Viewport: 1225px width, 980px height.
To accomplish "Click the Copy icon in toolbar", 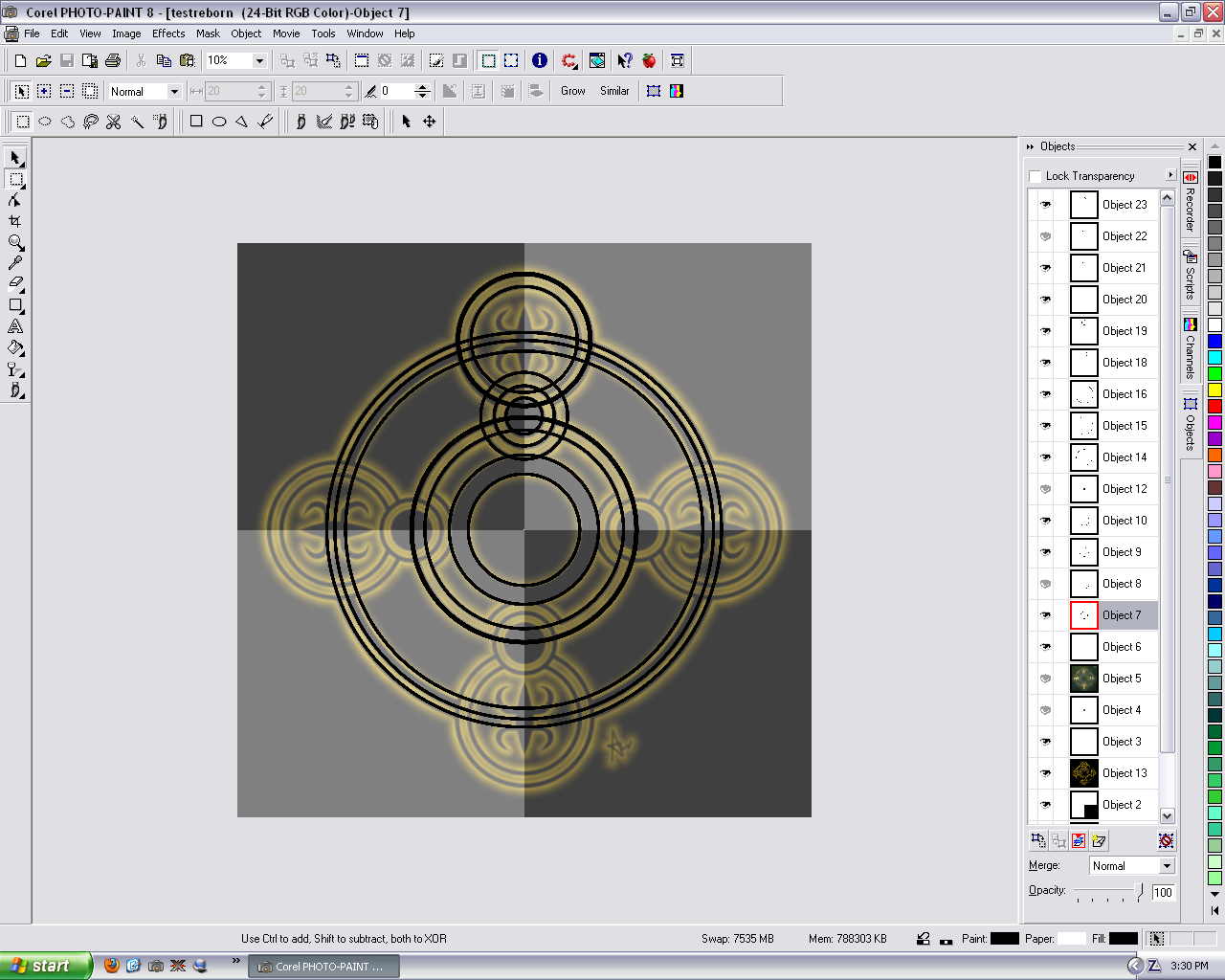I will click(164, 60).
